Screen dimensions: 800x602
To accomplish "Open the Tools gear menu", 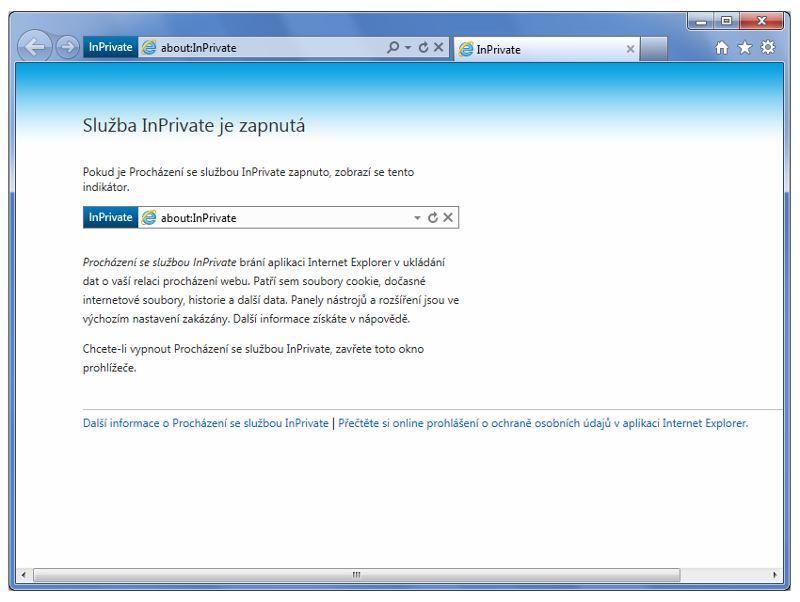I will pyautogui.click(x=768, y=48).
